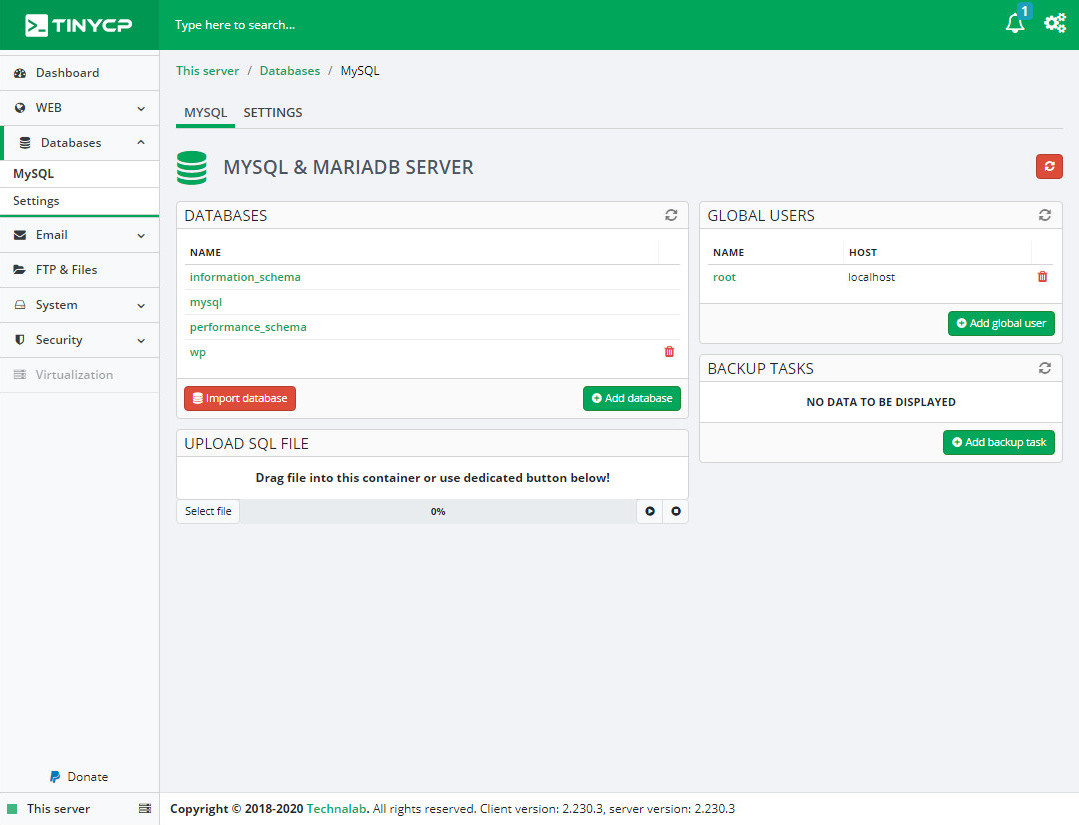Open the information_schema database
This screenshot has height=825, width=1079.
pyautogui.click(x=245, y=277)
